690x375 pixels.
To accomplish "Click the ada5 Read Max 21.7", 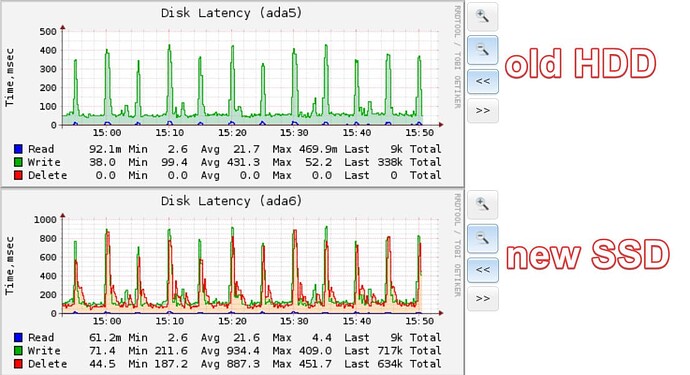I will [x=246, y=149].
